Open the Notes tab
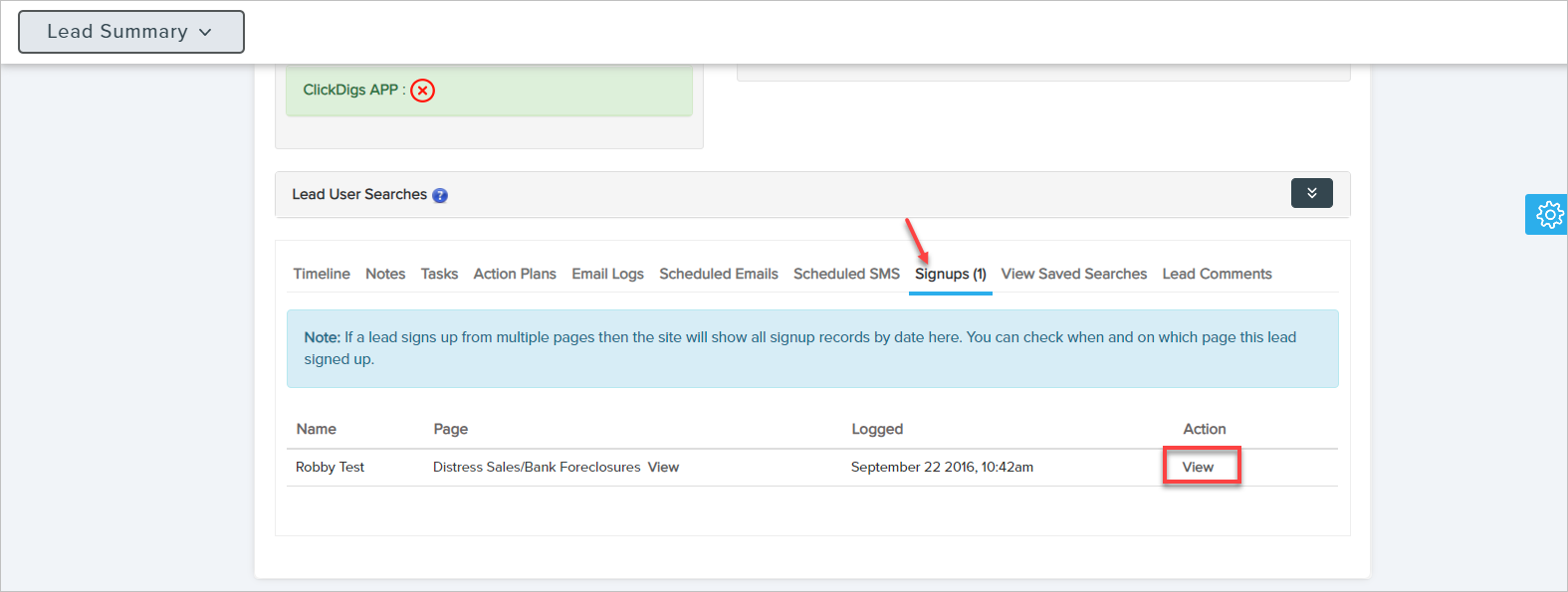 385,274
